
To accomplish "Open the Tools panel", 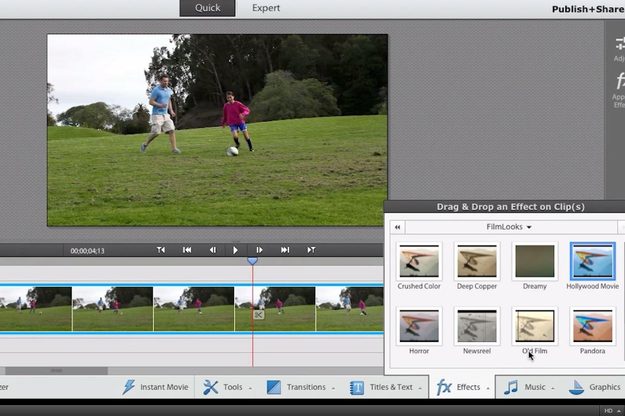I will (227, 387).
